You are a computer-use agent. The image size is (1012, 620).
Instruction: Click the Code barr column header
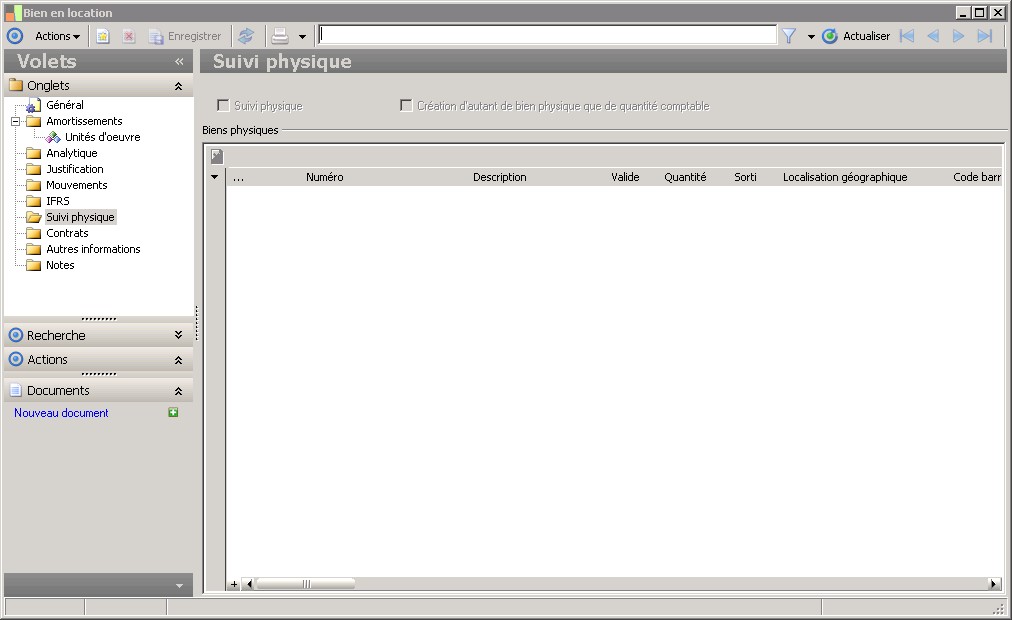(x=977, y=177)
